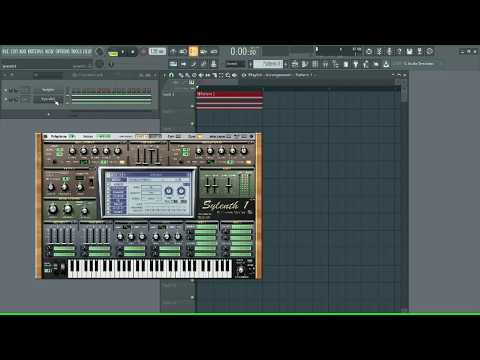Open the channel rack filter group dropdown

tap(48, 75)
